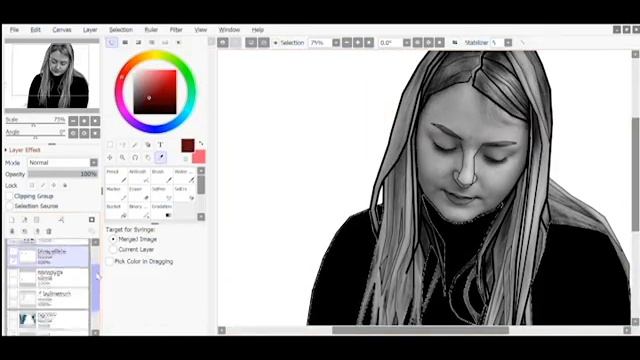640x360 pixels.
Task: Toggle the first Lock option icon
Action: [31, 186]
